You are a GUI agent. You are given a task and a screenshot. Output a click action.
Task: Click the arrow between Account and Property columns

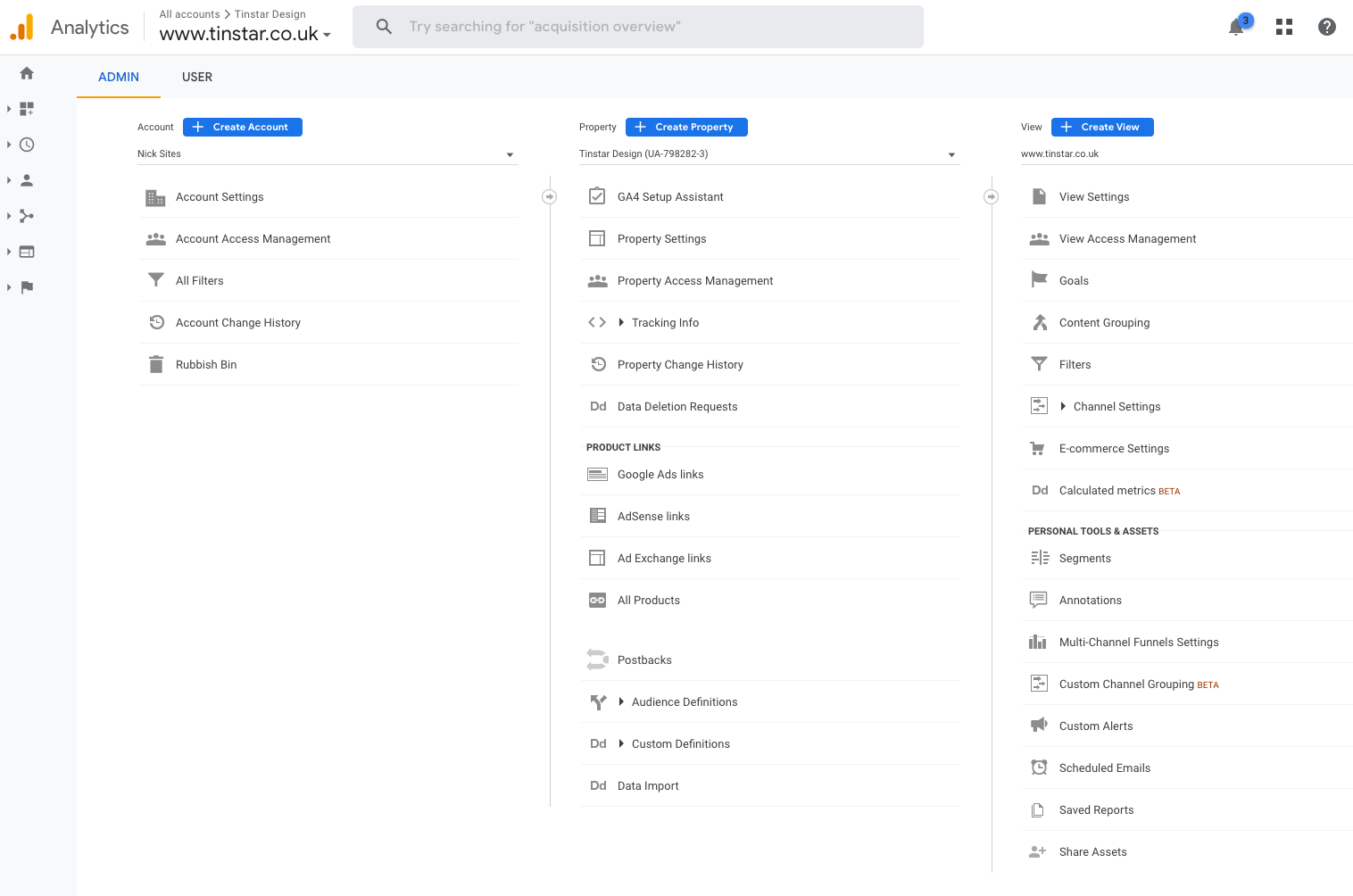tap(550, 196)
